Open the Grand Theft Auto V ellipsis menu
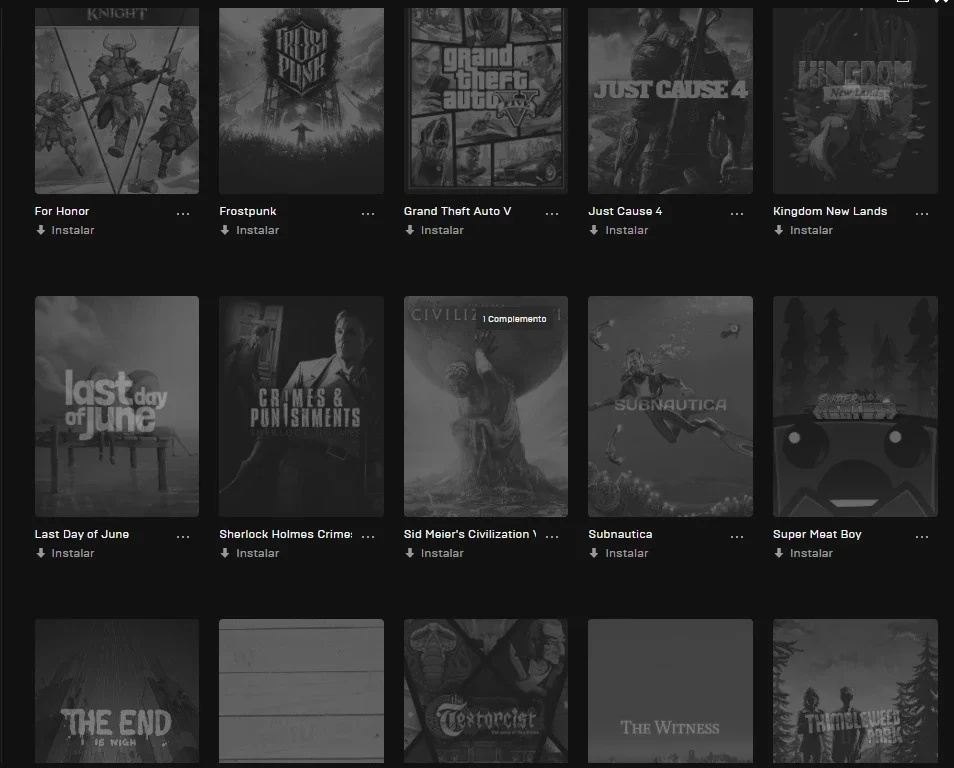 click(552, 213)
